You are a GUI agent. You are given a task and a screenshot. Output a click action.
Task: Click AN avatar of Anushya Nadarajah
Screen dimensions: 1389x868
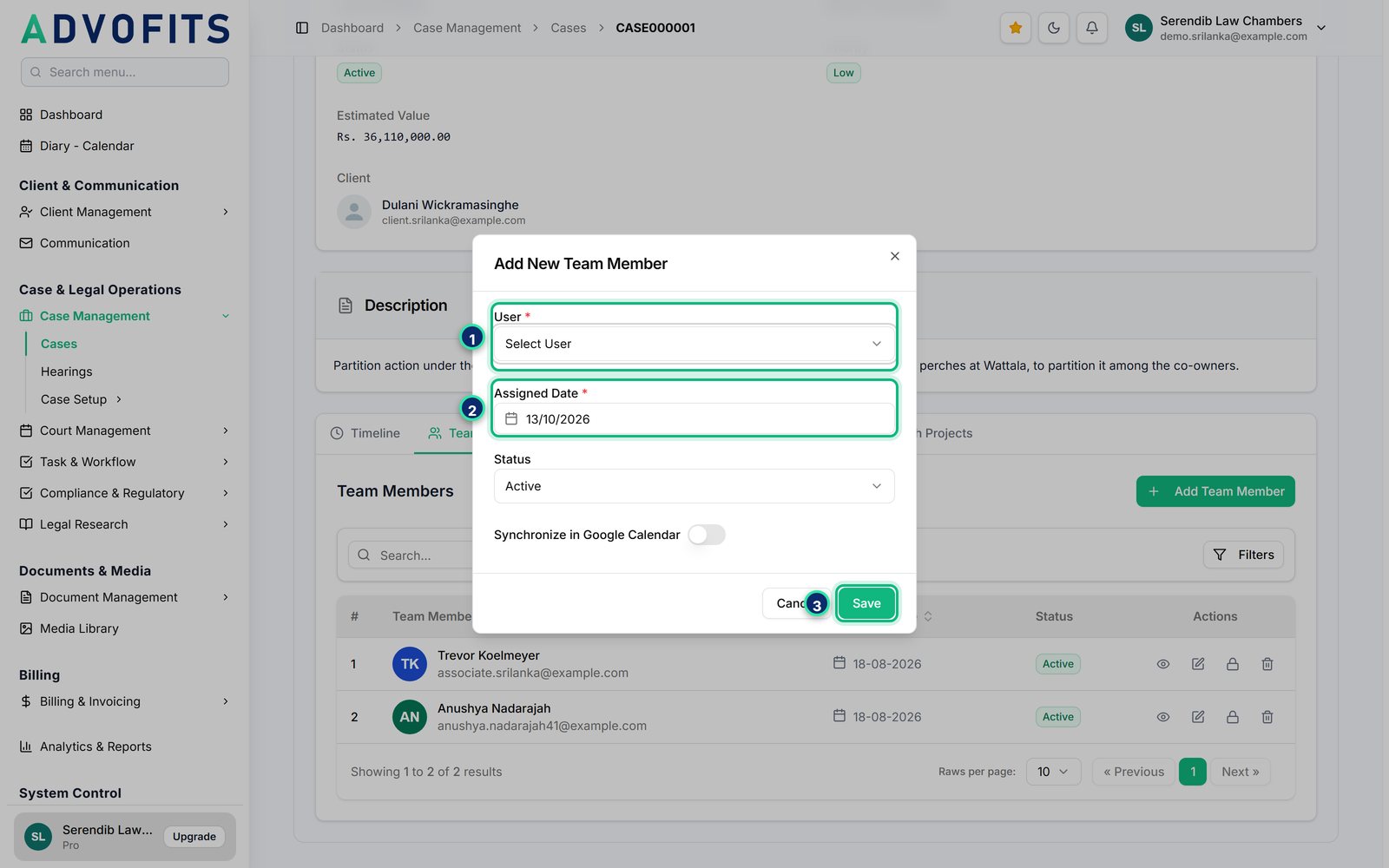(410, 717)
